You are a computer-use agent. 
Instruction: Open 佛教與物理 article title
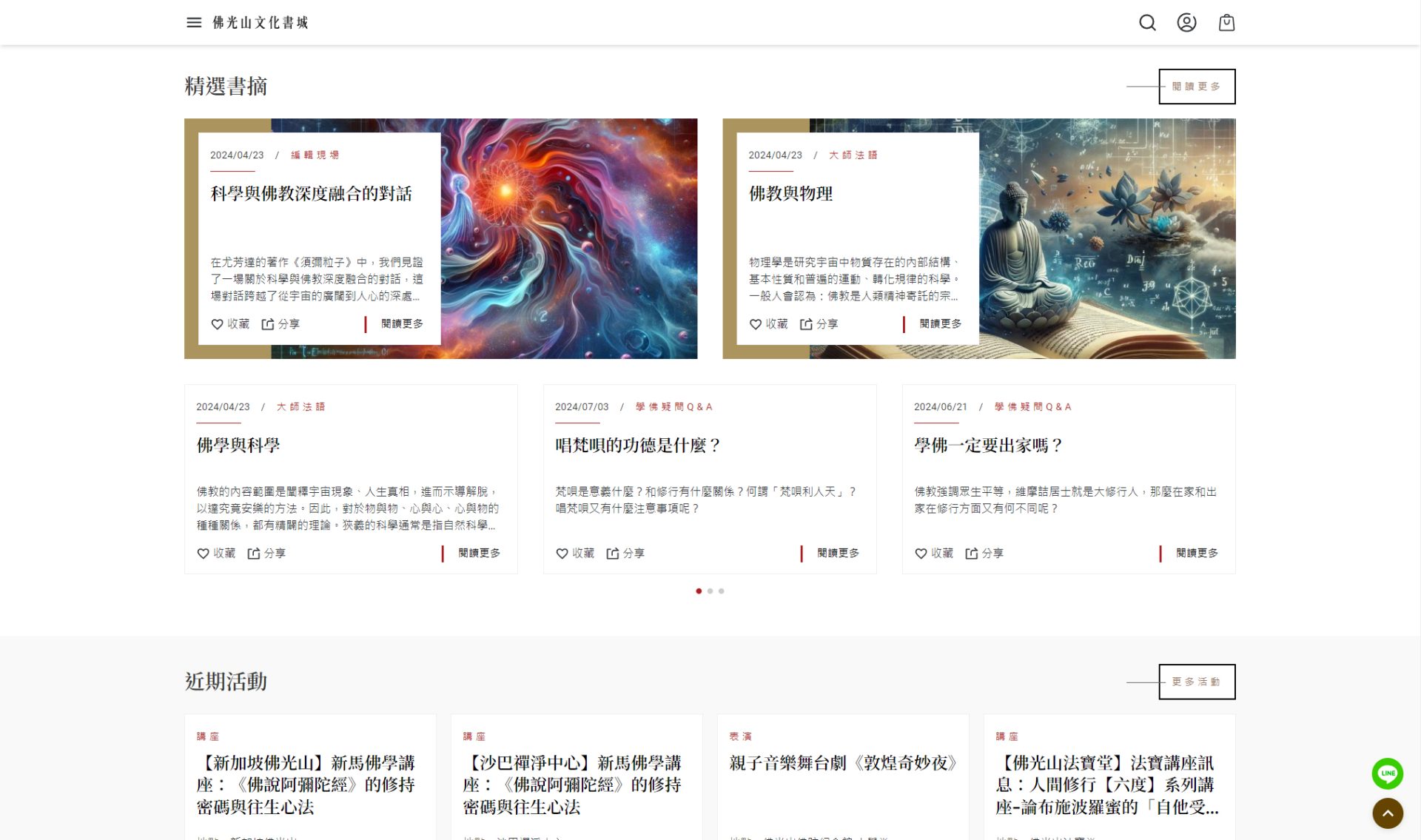790,194
